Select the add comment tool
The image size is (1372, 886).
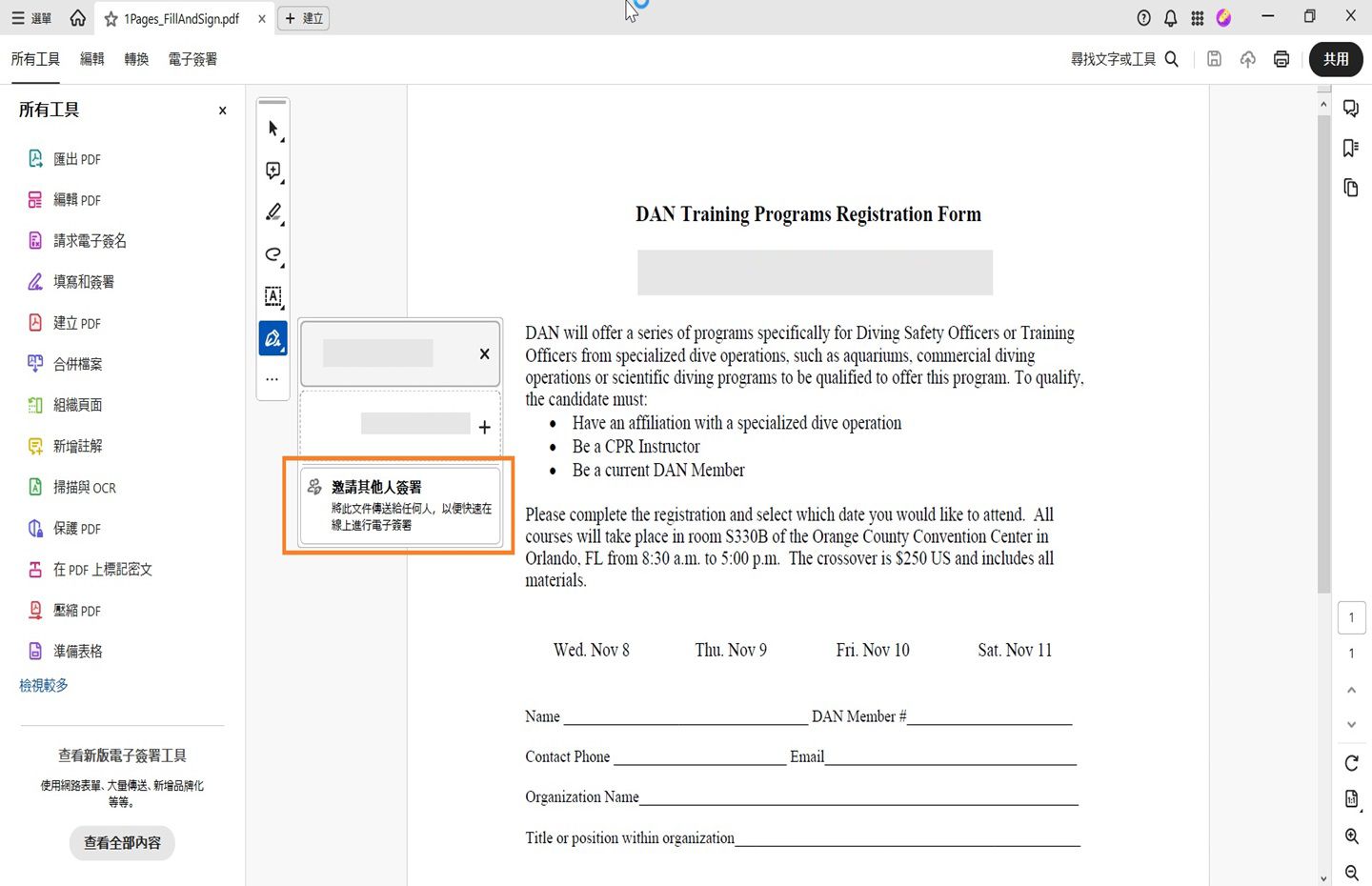pos(273,171)
